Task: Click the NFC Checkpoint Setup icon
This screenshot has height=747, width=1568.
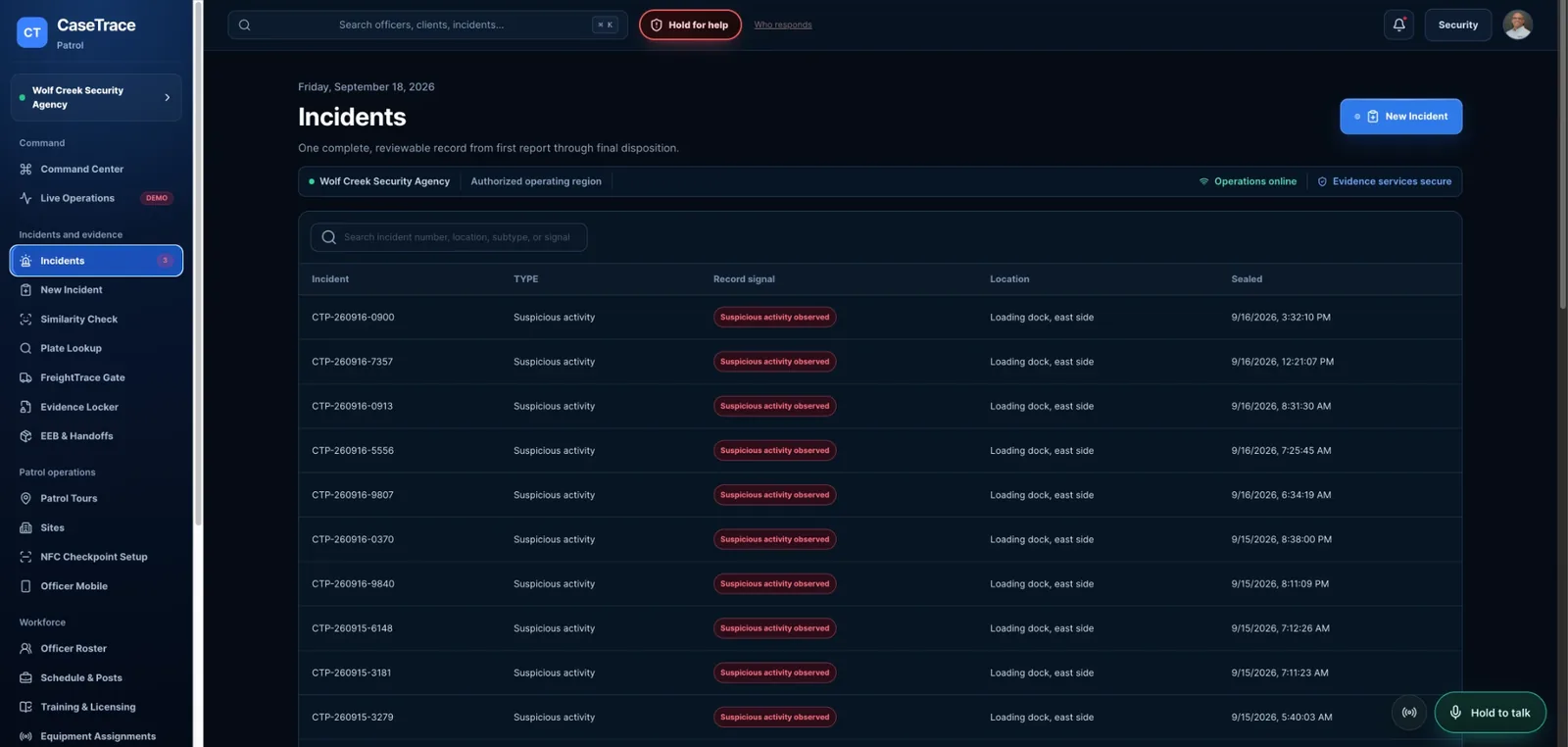Action: (25, 557)
